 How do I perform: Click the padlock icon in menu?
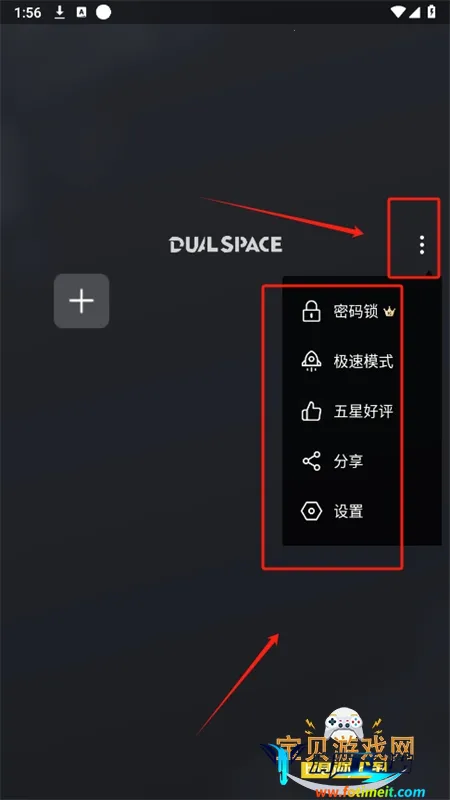click(311, 311)
